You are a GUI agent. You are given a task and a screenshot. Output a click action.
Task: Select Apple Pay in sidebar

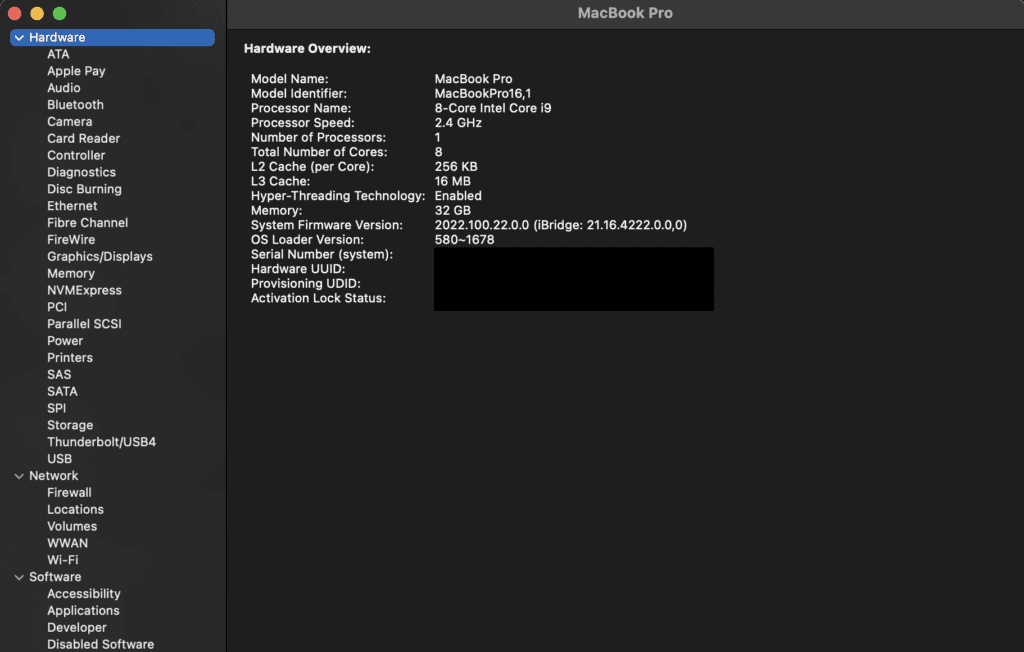coord(76,71)
